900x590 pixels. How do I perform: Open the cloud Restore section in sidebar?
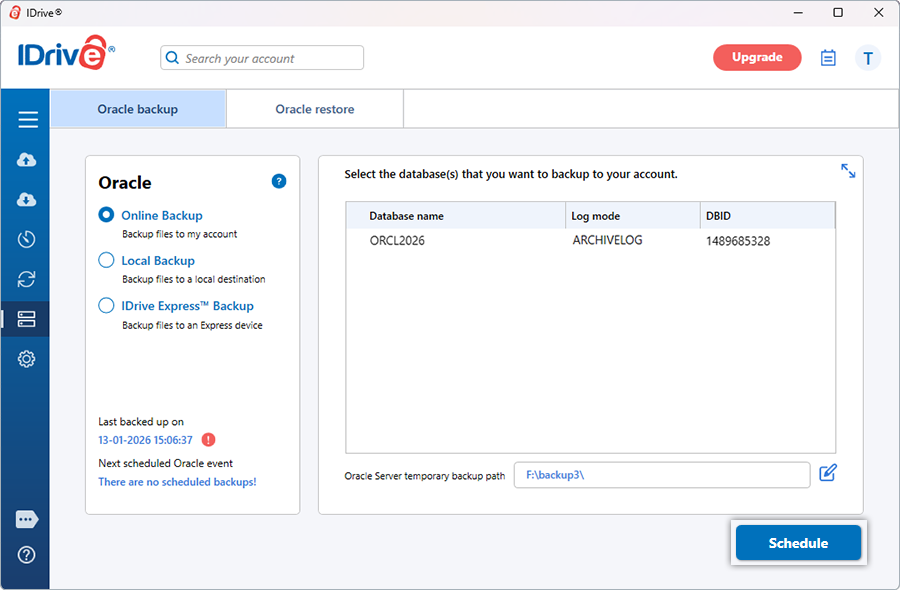tap(27, 200)
